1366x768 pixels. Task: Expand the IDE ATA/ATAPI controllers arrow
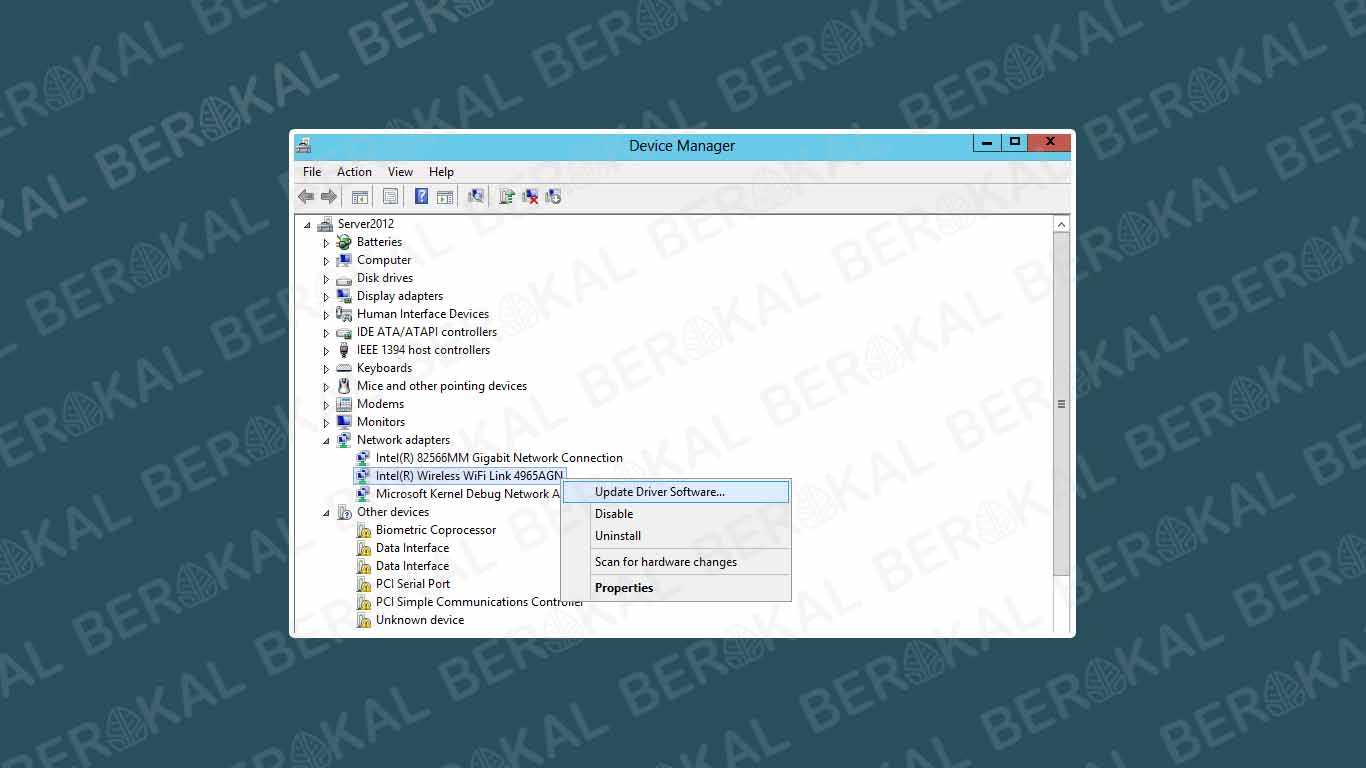pos(326,333)
